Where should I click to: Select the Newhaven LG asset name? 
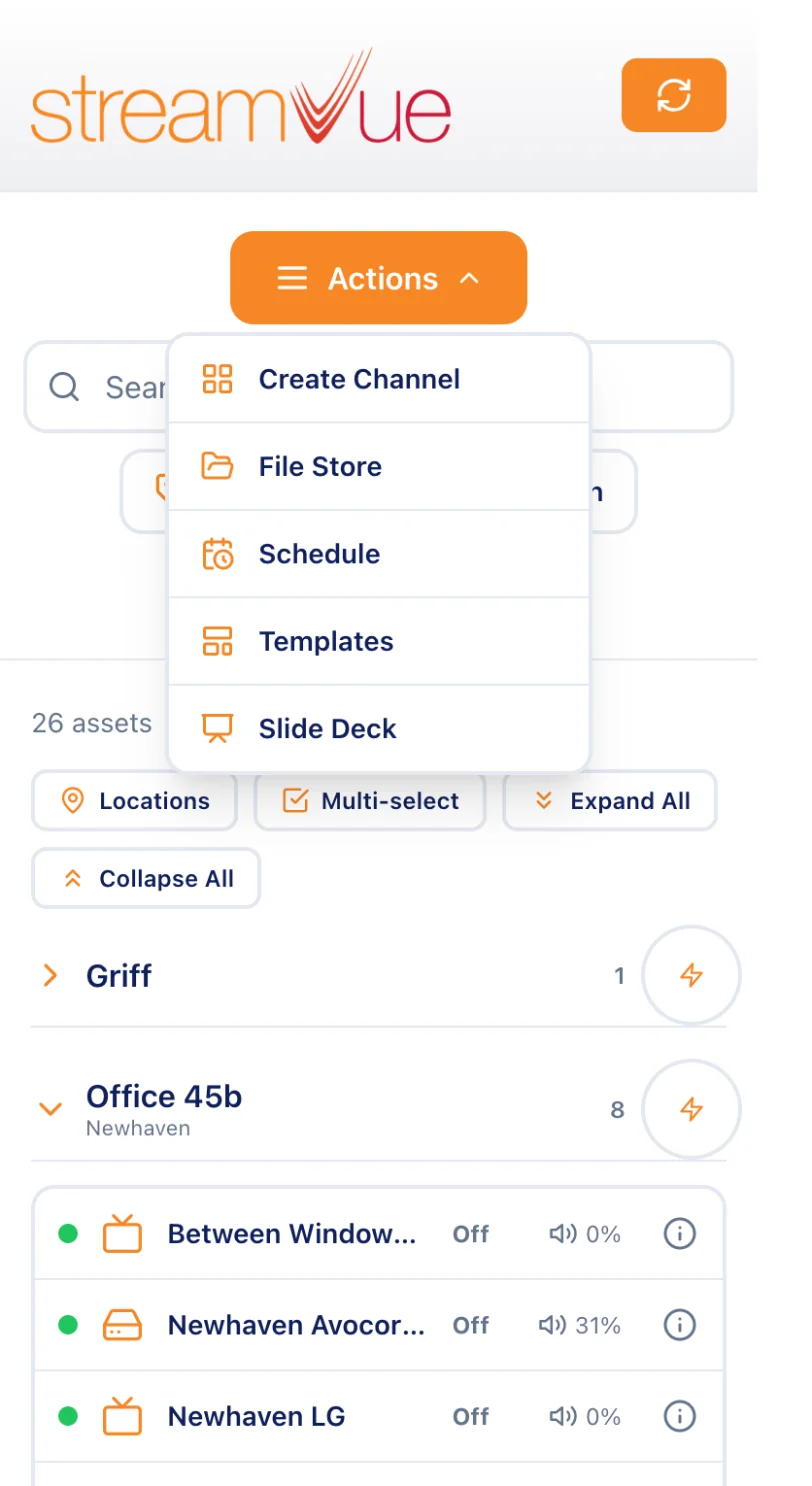(x=256, y=1416)
